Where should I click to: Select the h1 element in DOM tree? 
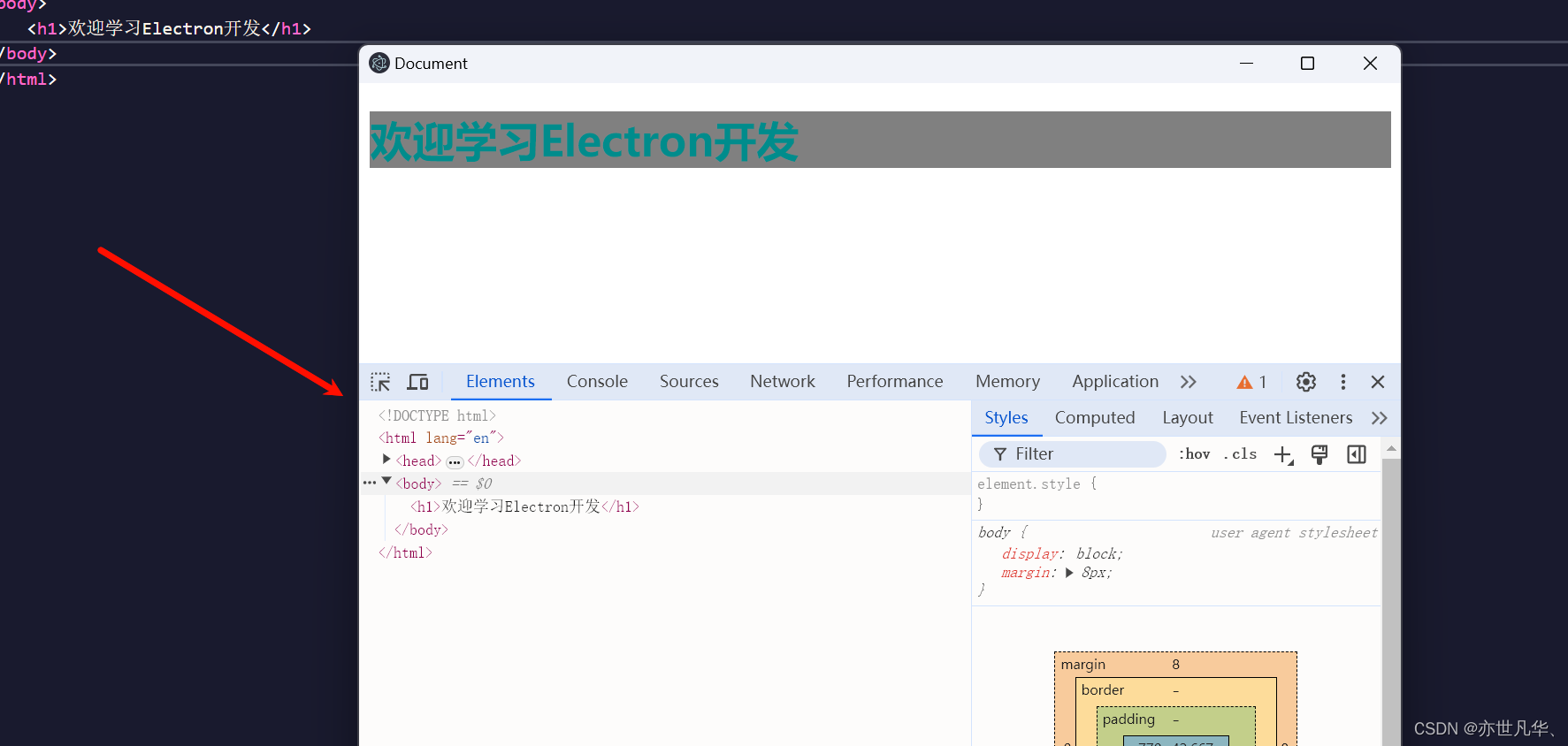click(524, 506)
